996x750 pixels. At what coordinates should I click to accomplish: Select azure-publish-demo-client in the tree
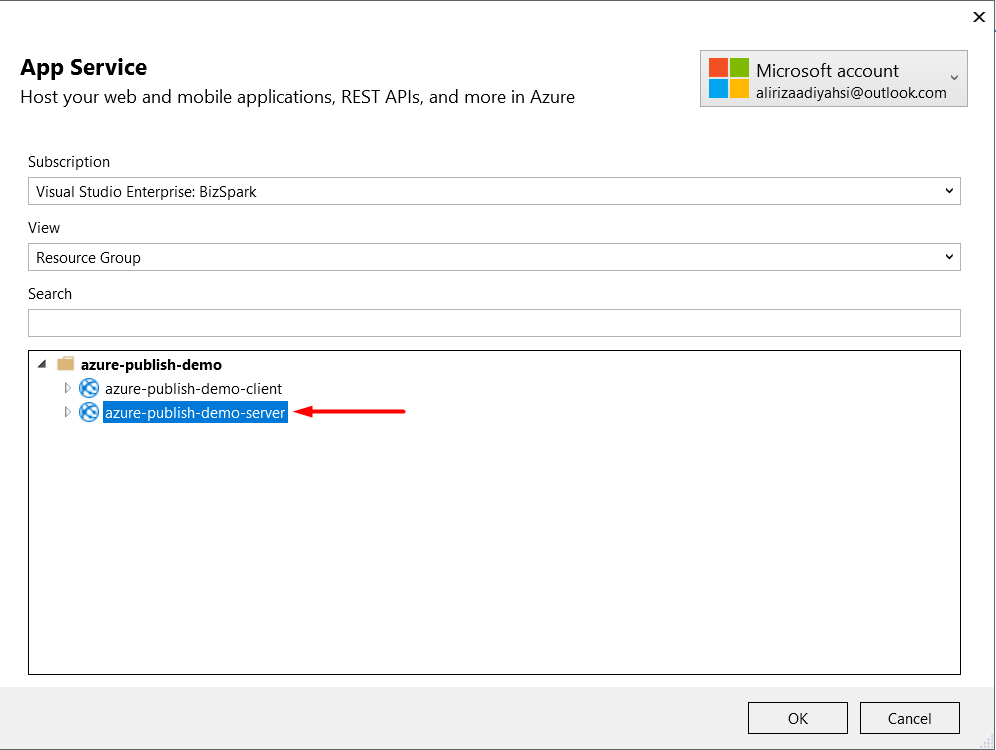193,389
